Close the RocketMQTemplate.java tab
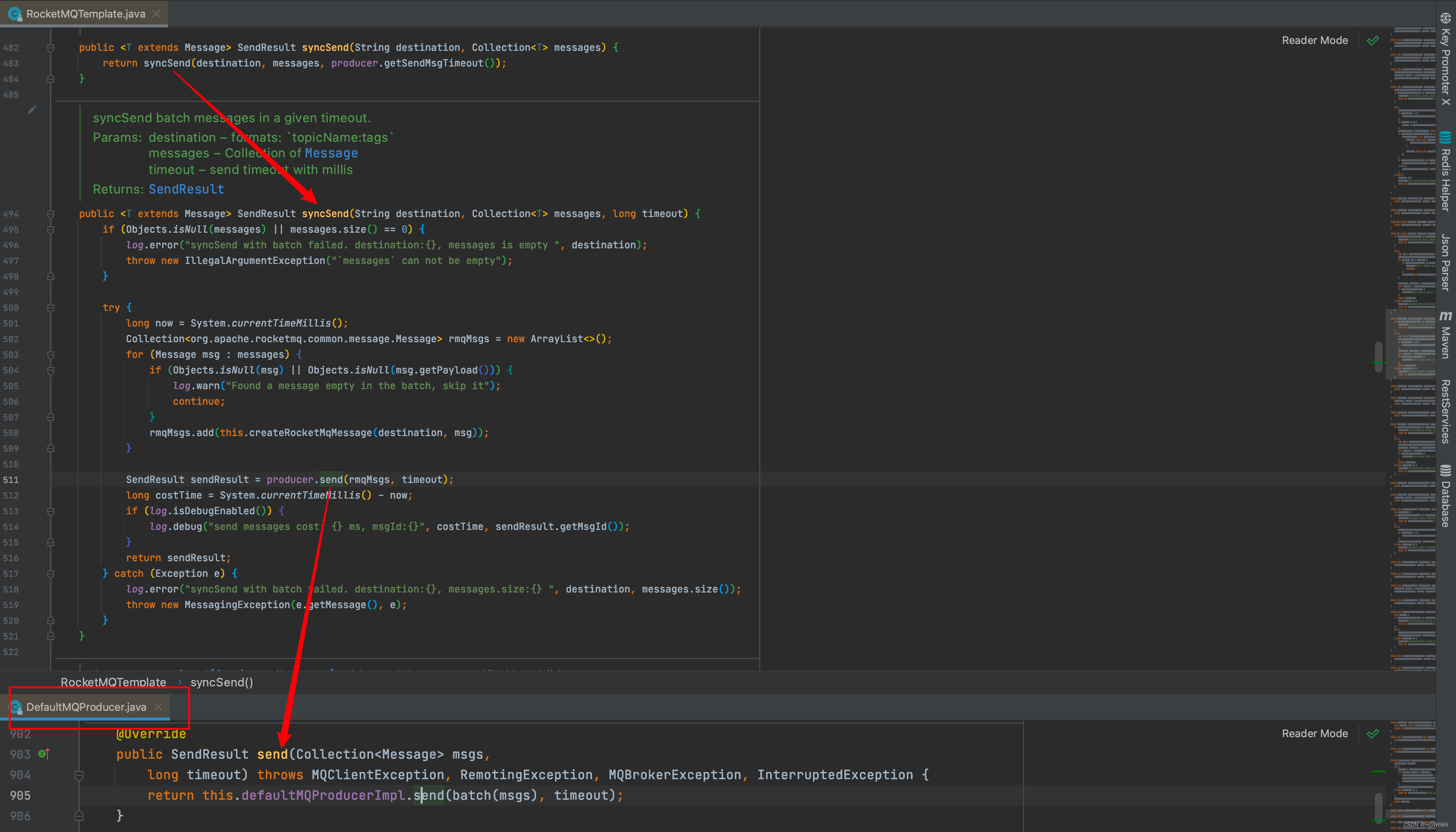Image resolution: width=1456 pixels, height=832 pixels. click(x=156, y=14)
